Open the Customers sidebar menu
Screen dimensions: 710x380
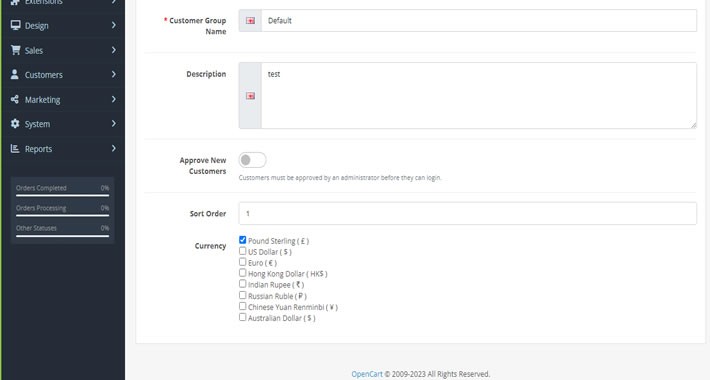(63, 75)
